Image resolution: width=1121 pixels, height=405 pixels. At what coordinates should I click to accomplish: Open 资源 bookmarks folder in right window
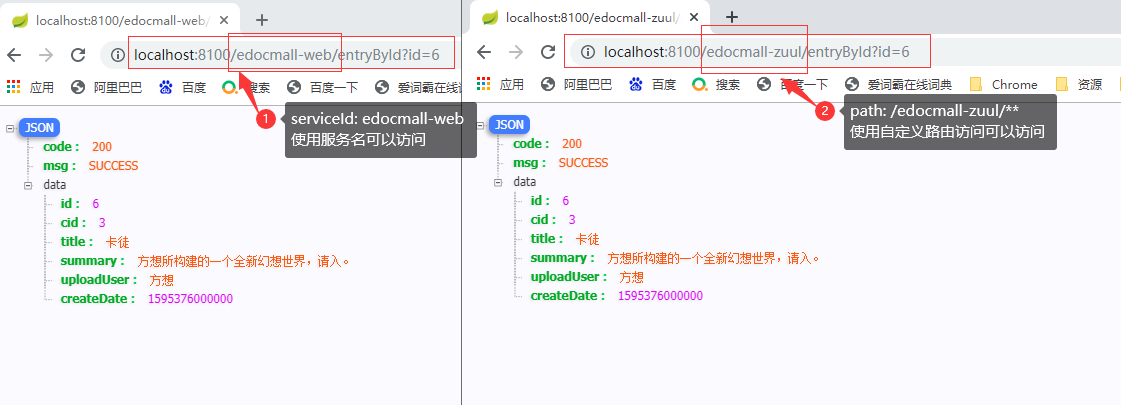[1079, 84]
